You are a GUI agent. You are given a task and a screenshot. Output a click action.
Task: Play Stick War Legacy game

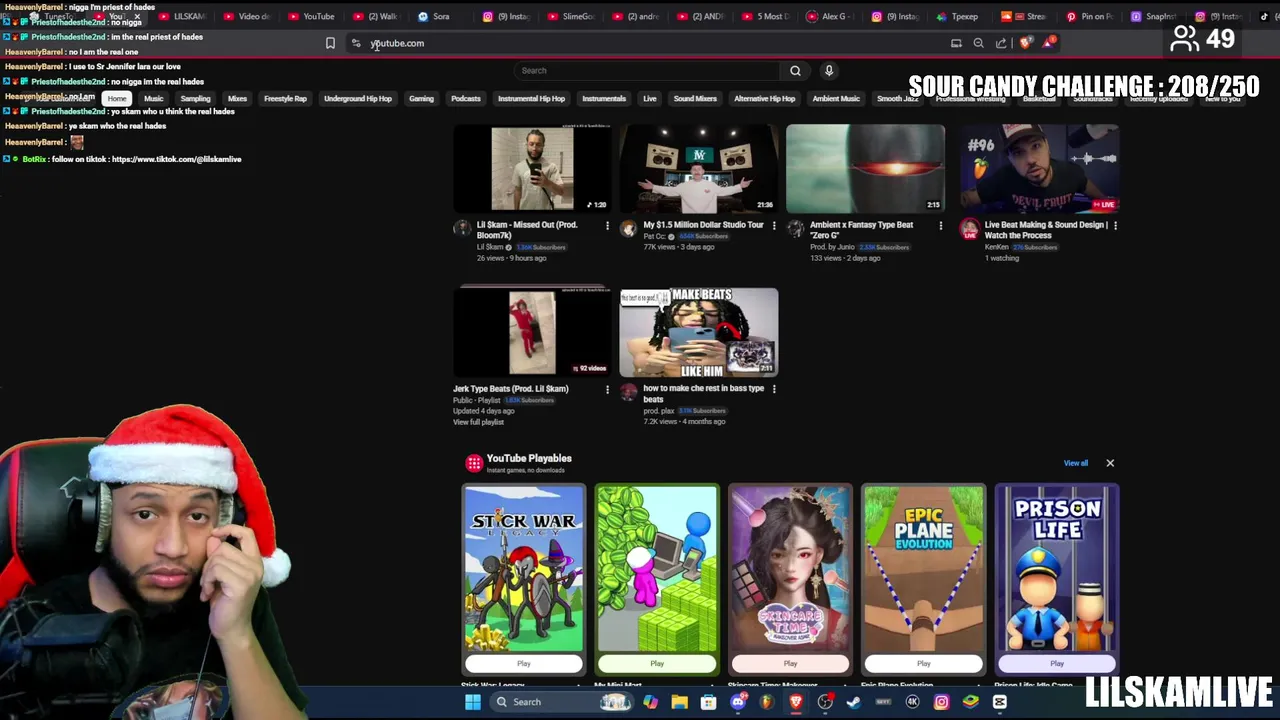click(524, 663)
